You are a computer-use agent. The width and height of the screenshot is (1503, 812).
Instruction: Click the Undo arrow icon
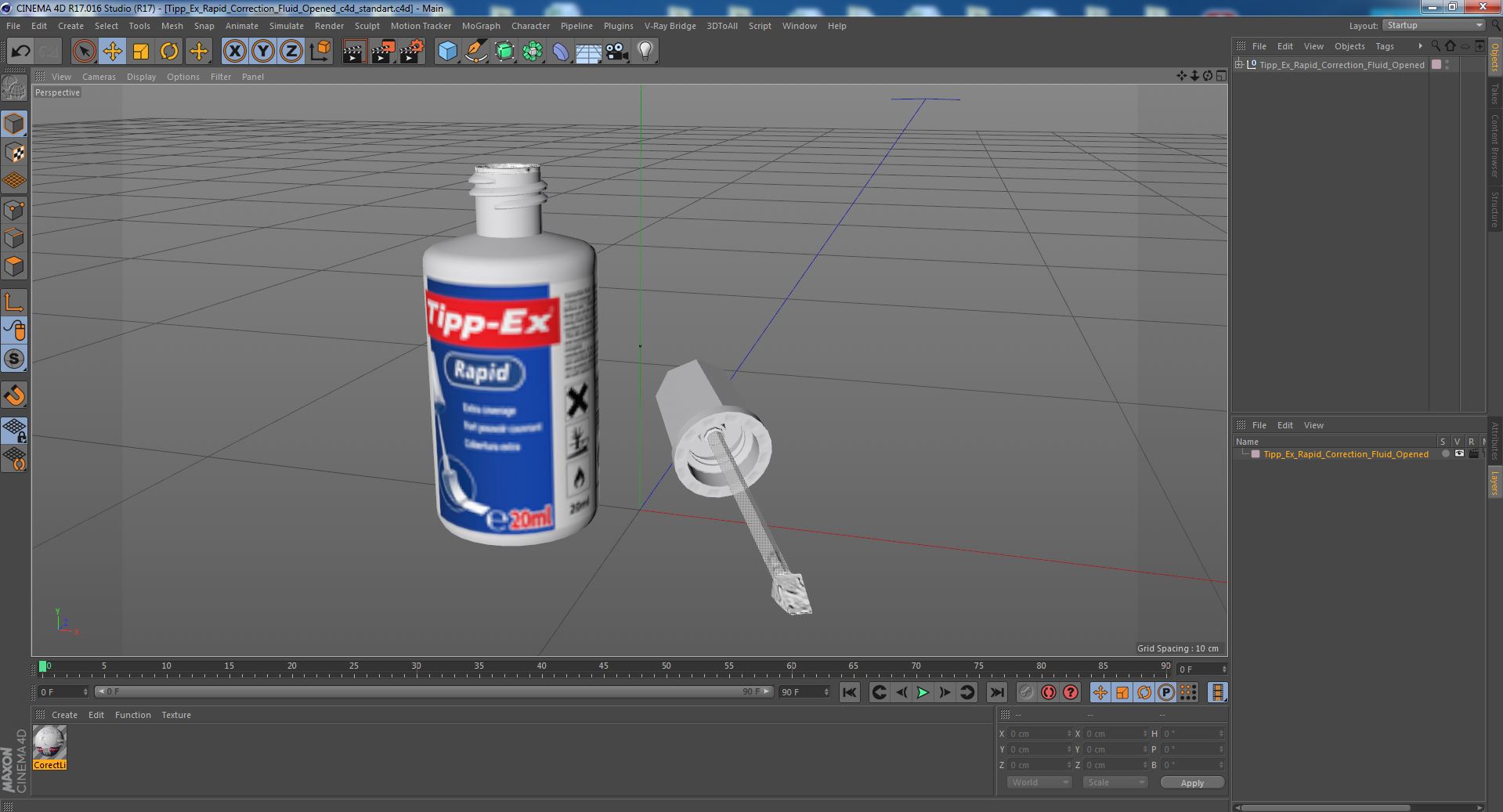[x=20, y=52]
